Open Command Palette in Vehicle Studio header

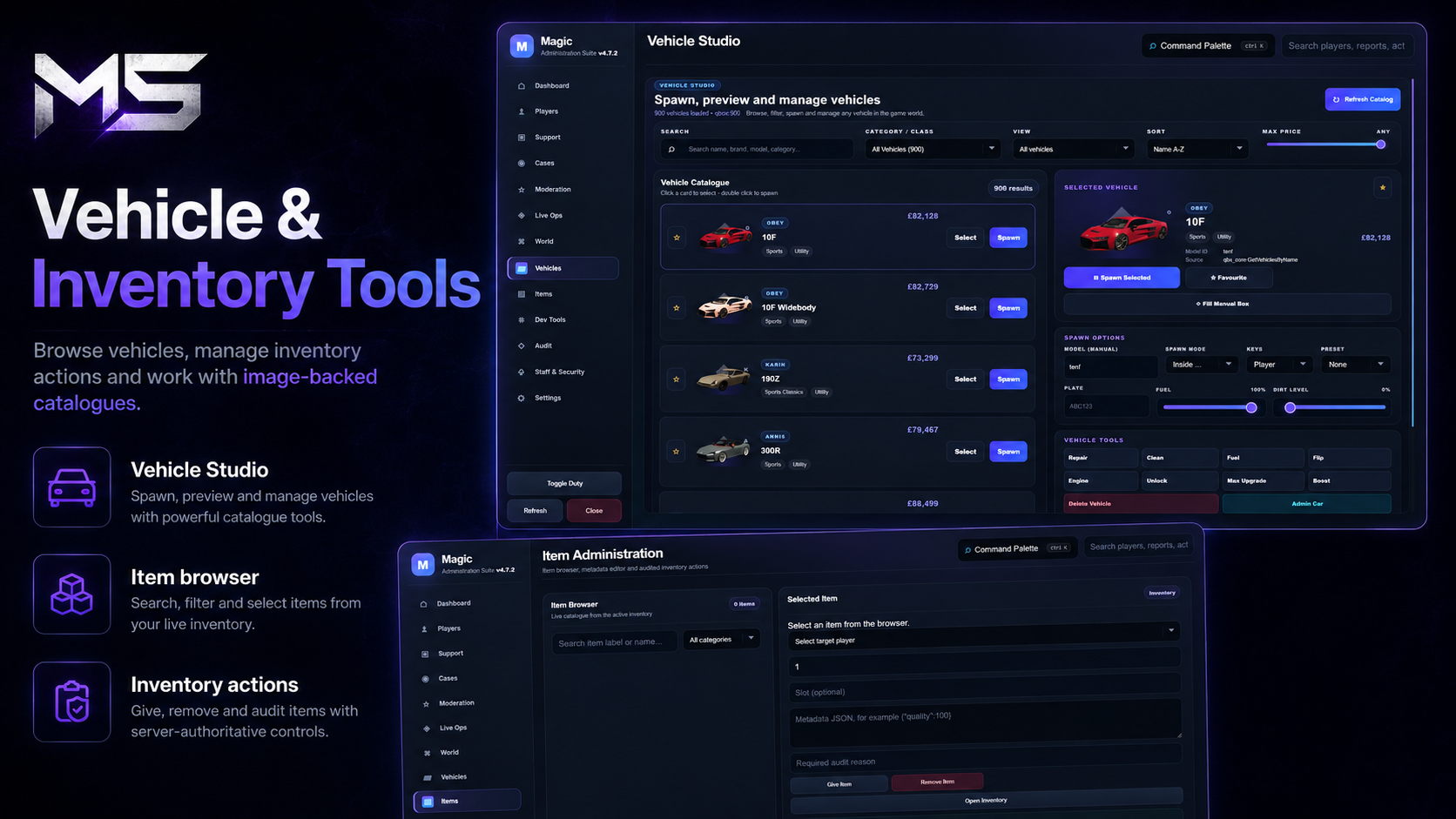[x=1208, y=45]
